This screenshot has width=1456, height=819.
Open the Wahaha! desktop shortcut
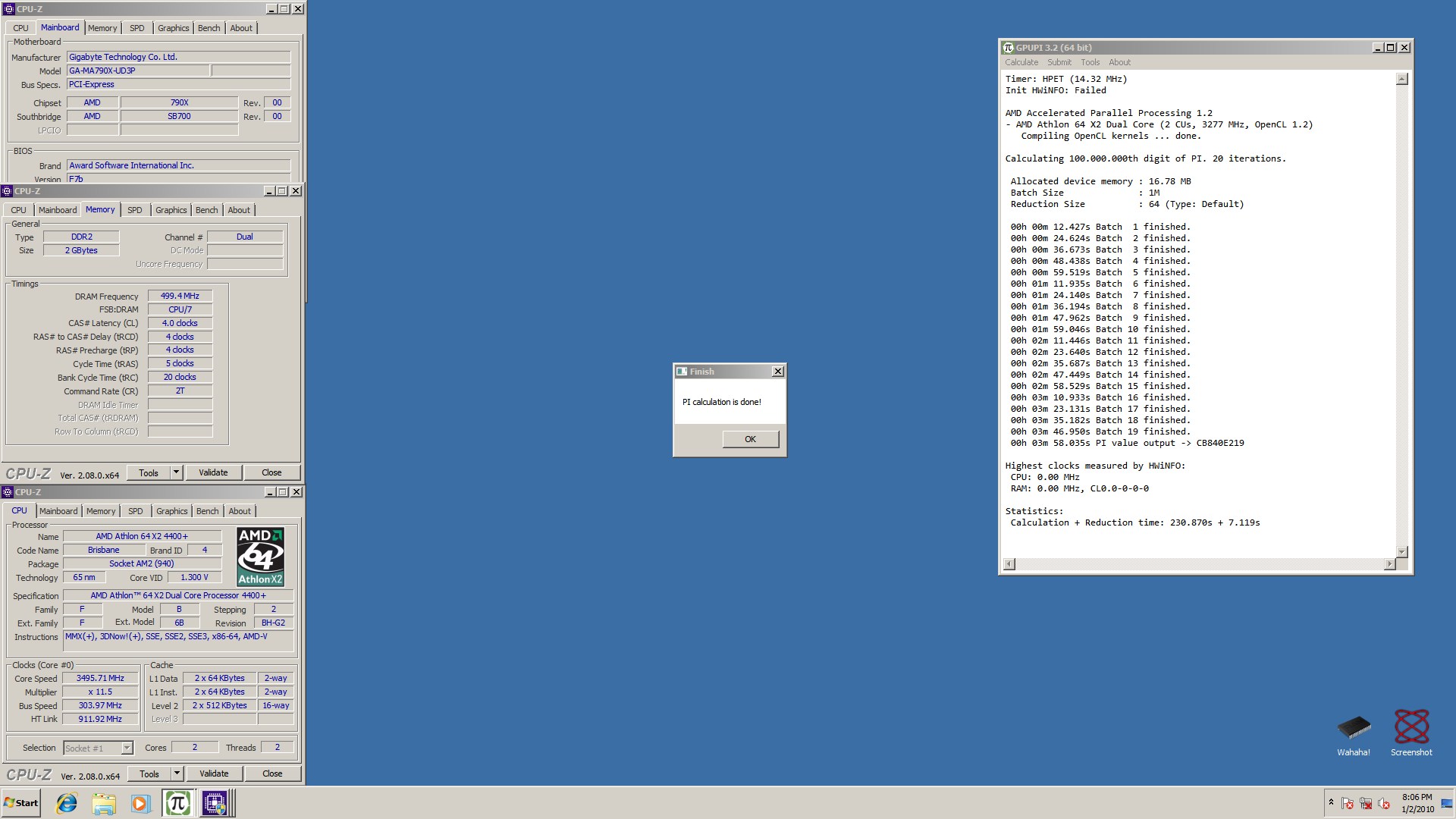[1354, 735]
